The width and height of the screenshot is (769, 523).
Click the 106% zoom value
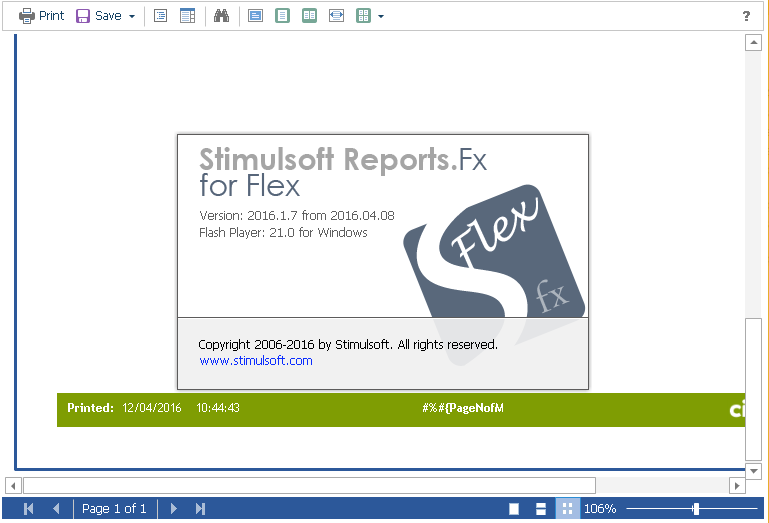600,509
